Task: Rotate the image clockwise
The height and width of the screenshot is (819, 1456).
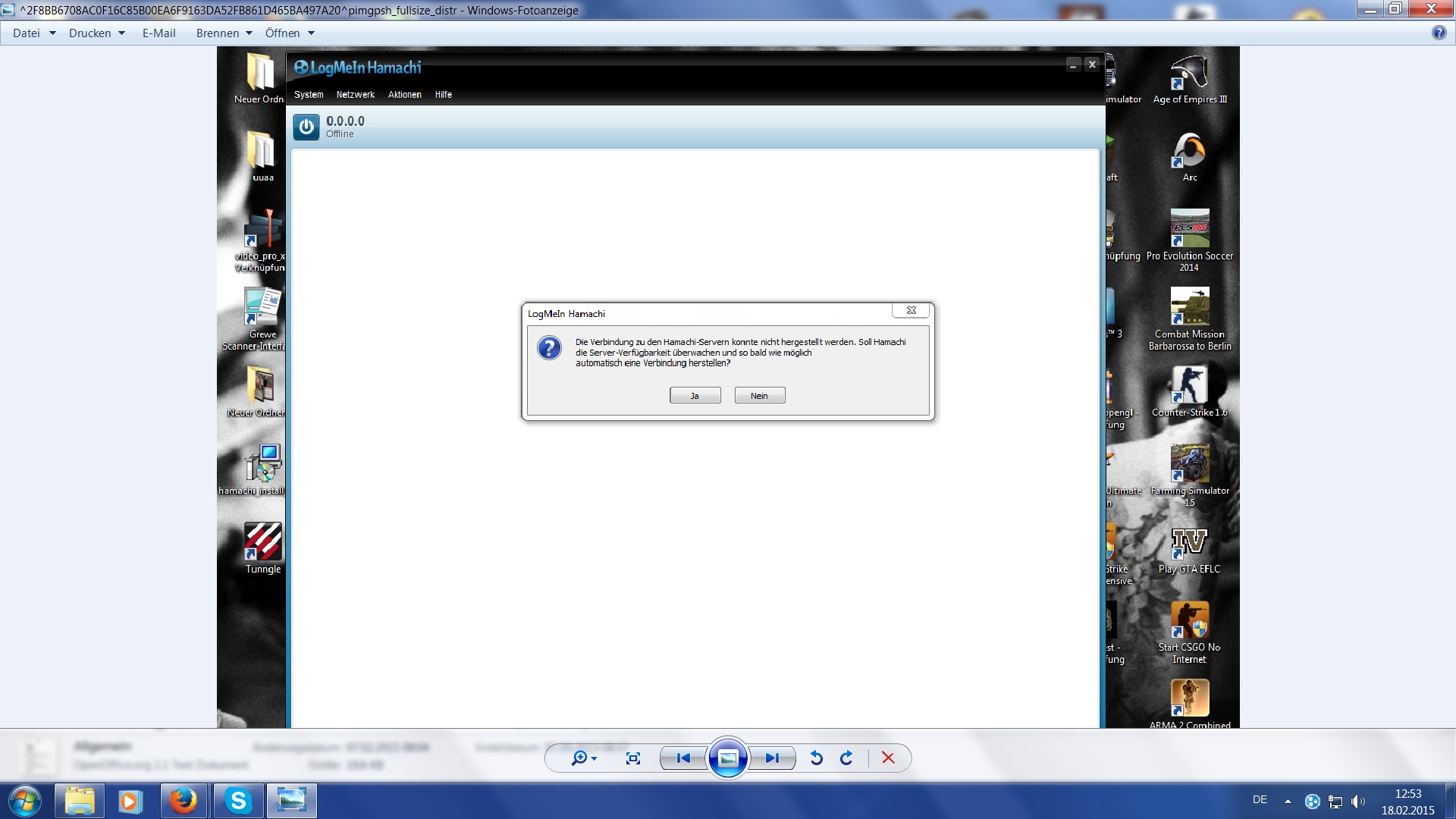Action: point(846,758)
